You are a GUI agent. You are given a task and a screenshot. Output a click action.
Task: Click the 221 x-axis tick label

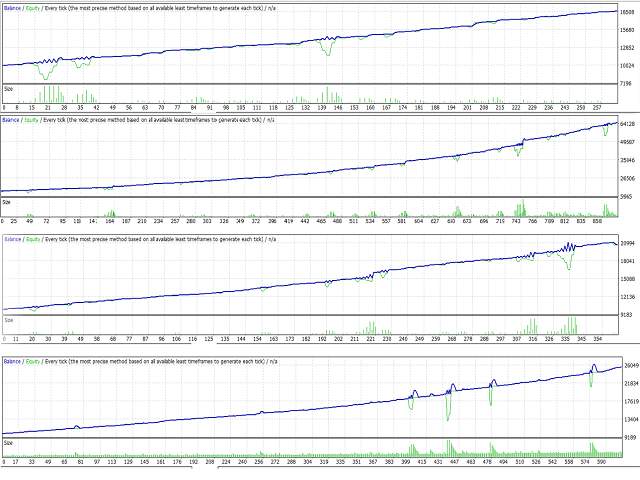click(x=371, y=339)
